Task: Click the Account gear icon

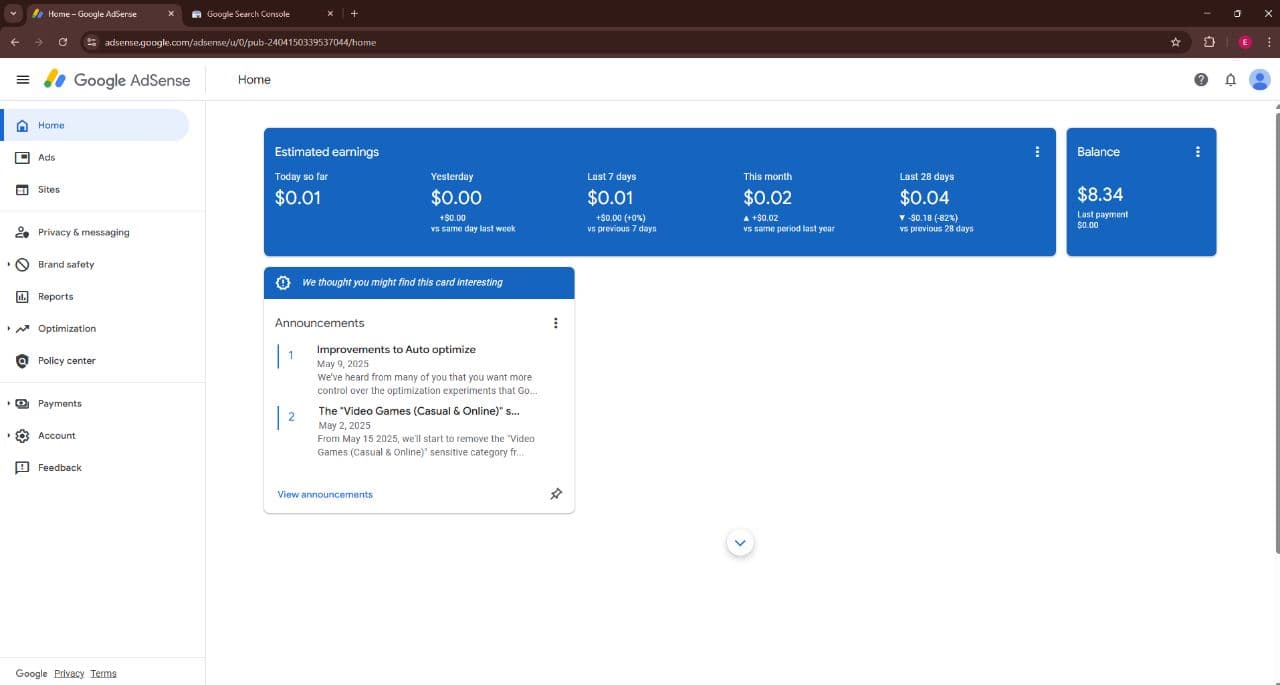Action: (x=22, y=435)
